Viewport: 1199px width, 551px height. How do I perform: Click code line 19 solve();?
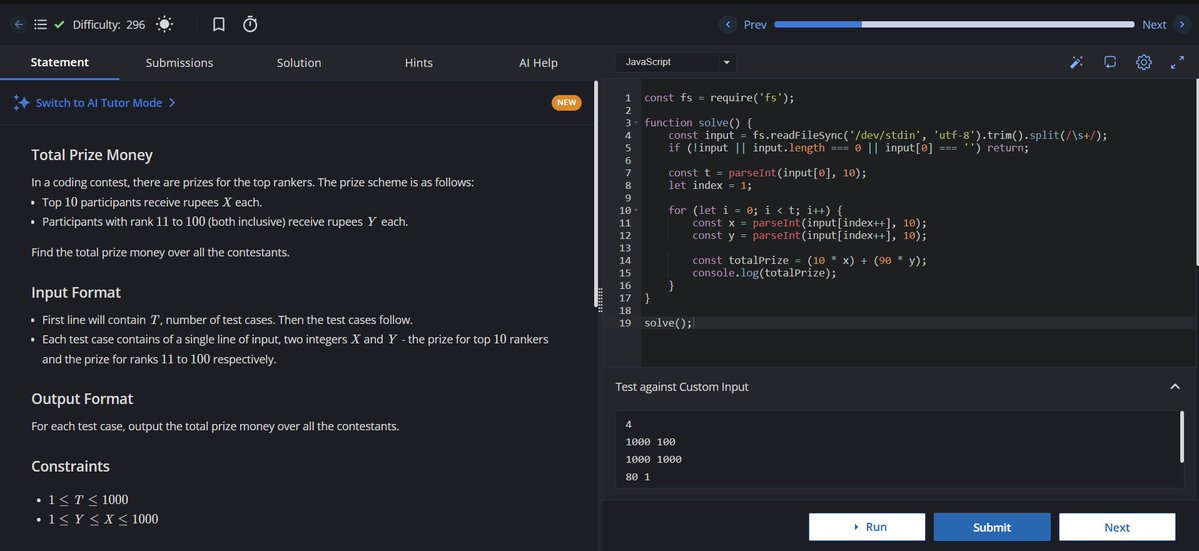[x=668, y=322]
